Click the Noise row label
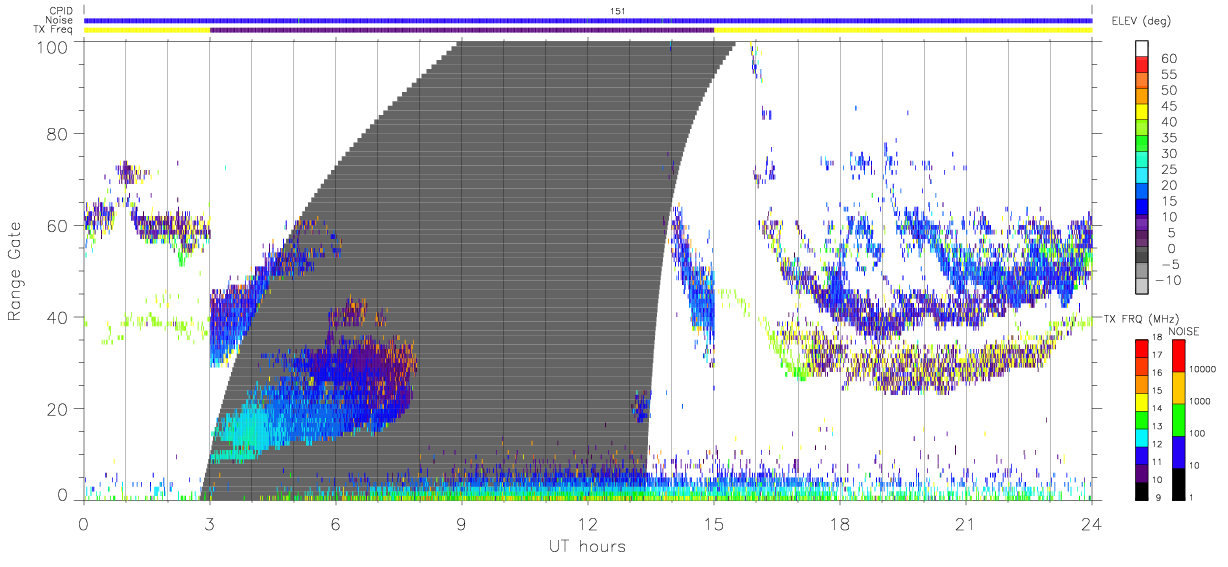The width and height of the screenshot is (1228, 567). (60, 20)
